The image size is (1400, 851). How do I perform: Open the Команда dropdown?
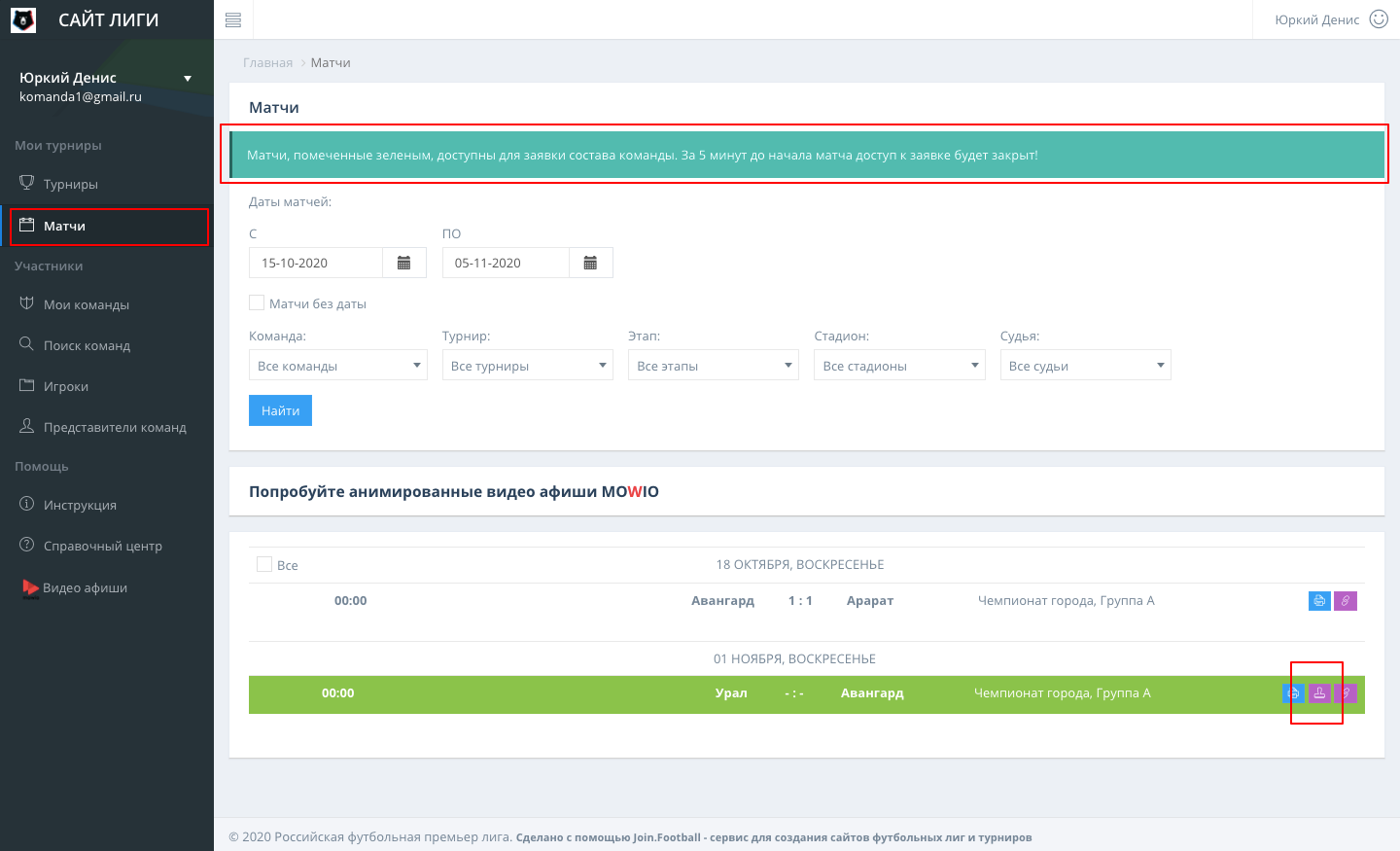pyautogui.click(x=338, y=365)
